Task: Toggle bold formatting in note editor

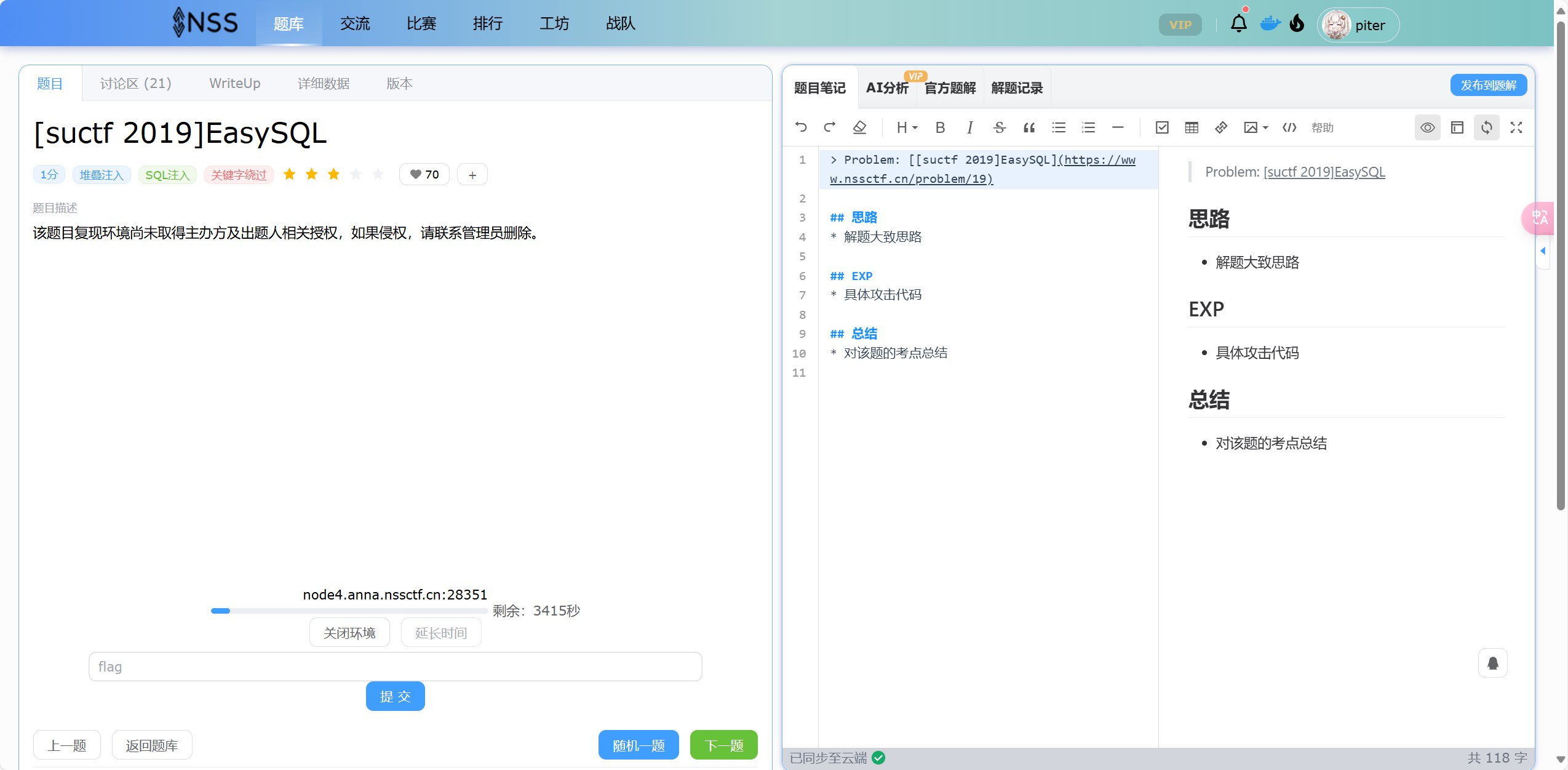Action: pos(940,127)
